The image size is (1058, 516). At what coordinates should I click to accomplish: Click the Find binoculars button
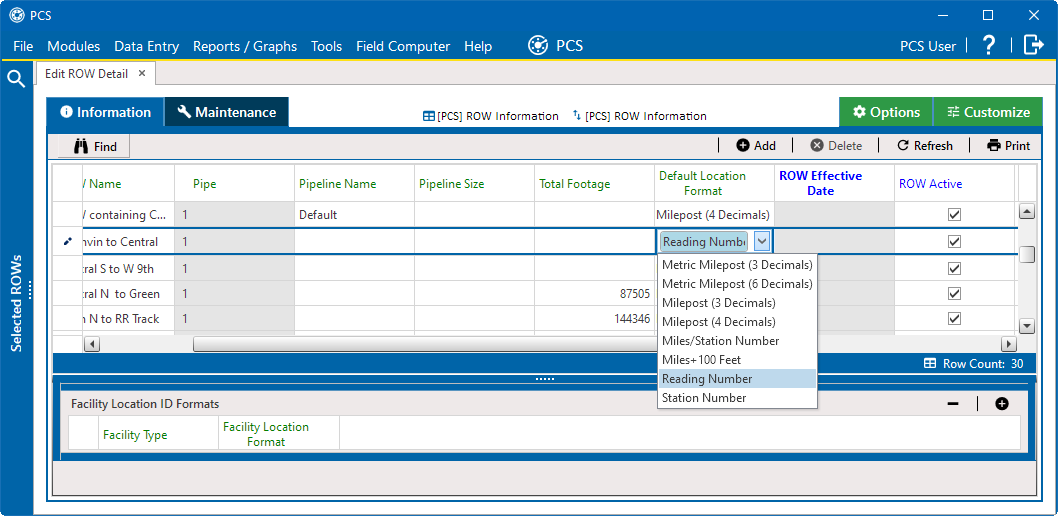point(94,146)
